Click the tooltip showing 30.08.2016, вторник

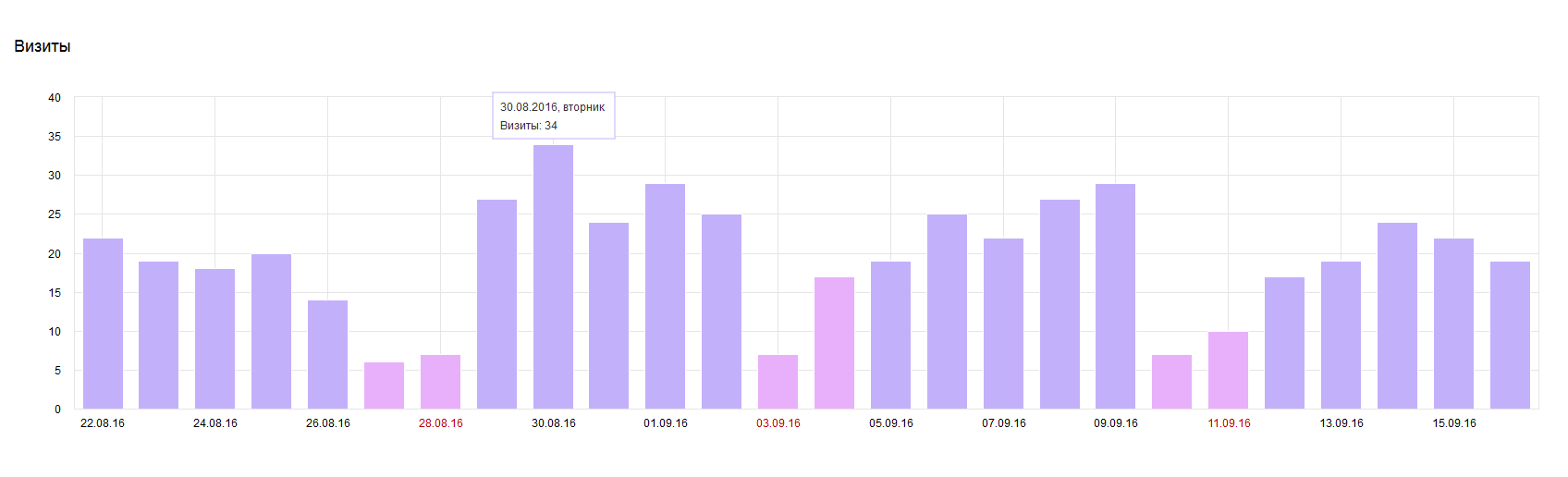coord(553,116)
